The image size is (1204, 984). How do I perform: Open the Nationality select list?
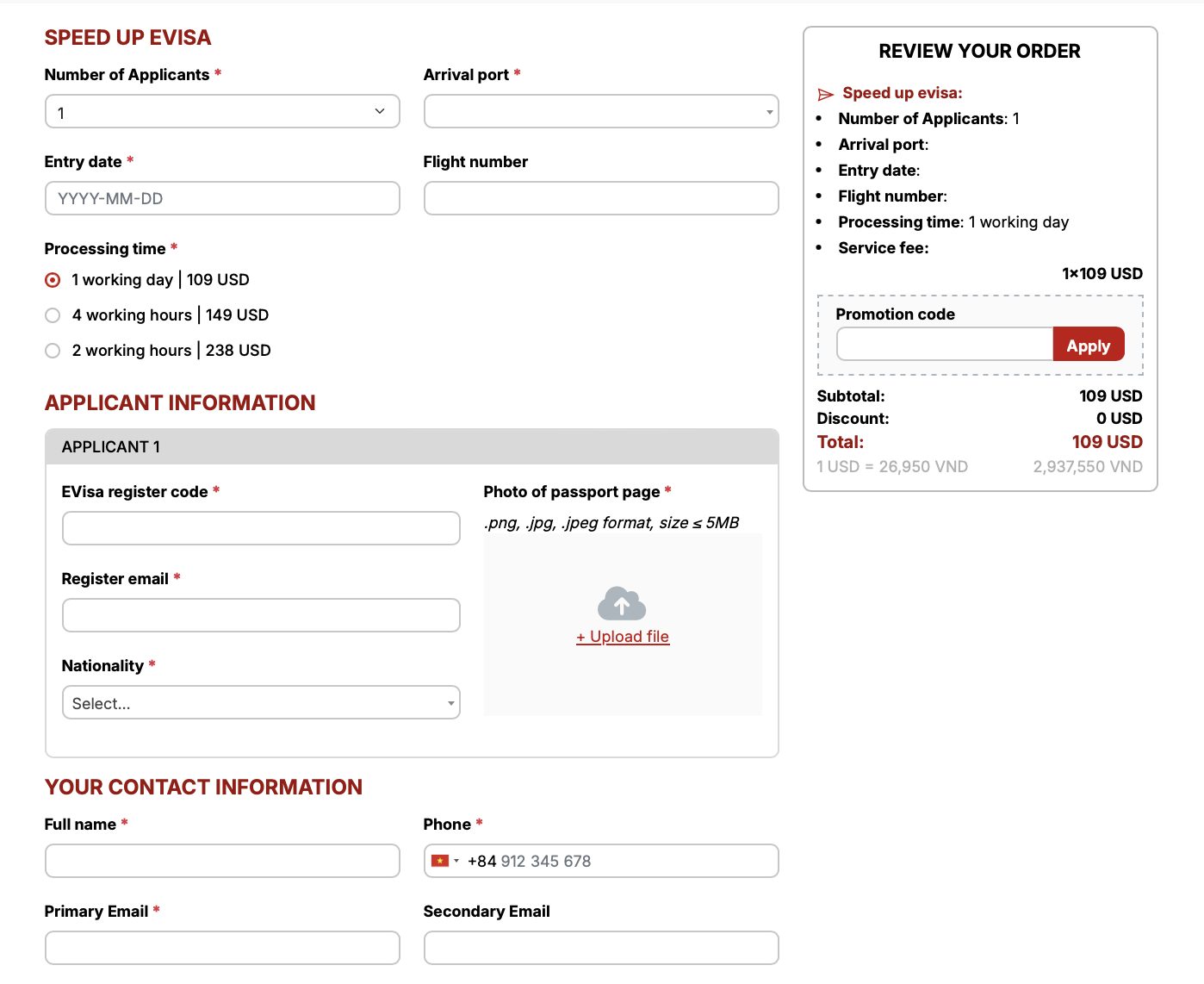[260, 703]
